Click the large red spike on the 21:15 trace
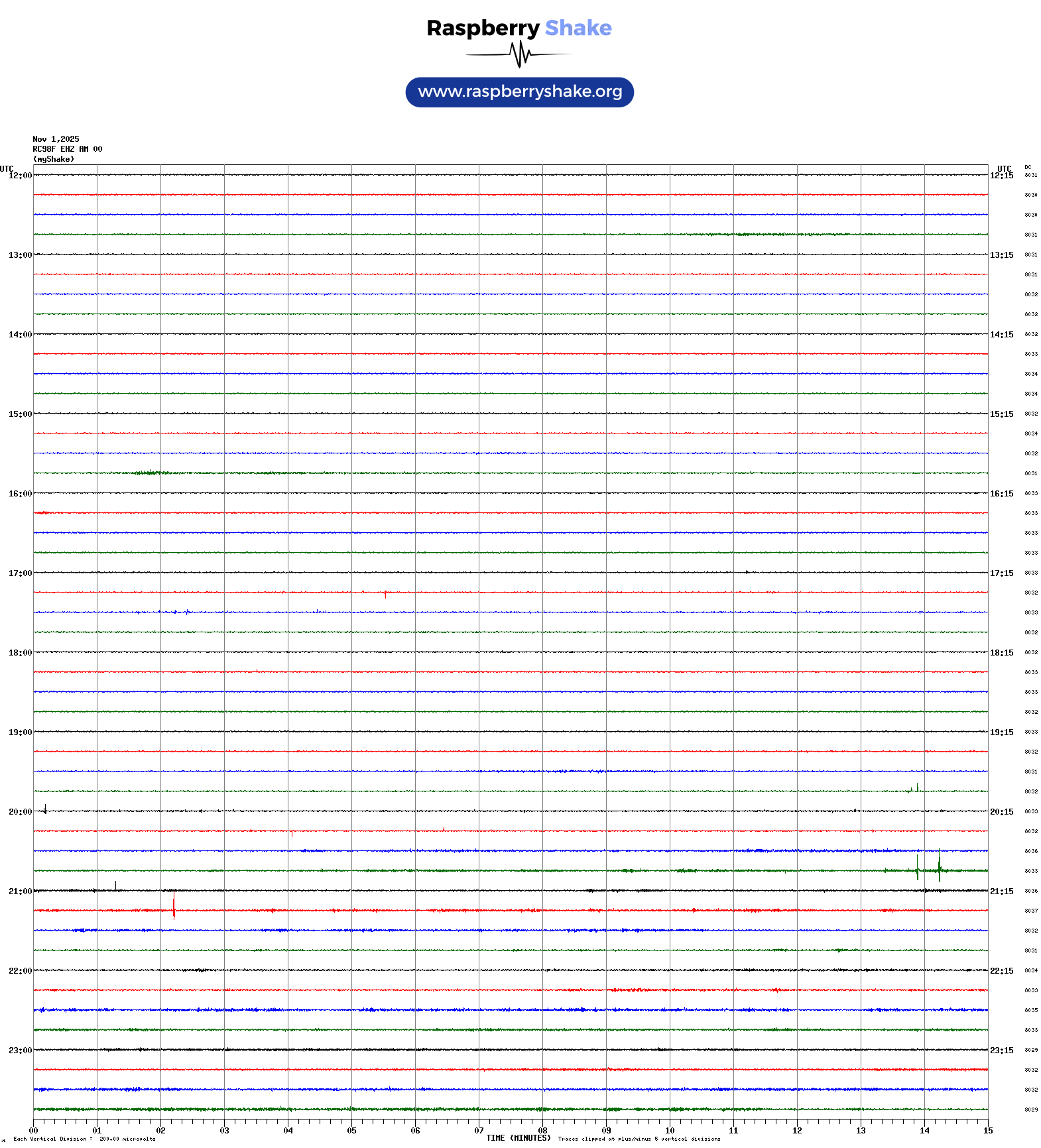The height and width of the screenshot is (1148, 1041). [x=174, y=905]
